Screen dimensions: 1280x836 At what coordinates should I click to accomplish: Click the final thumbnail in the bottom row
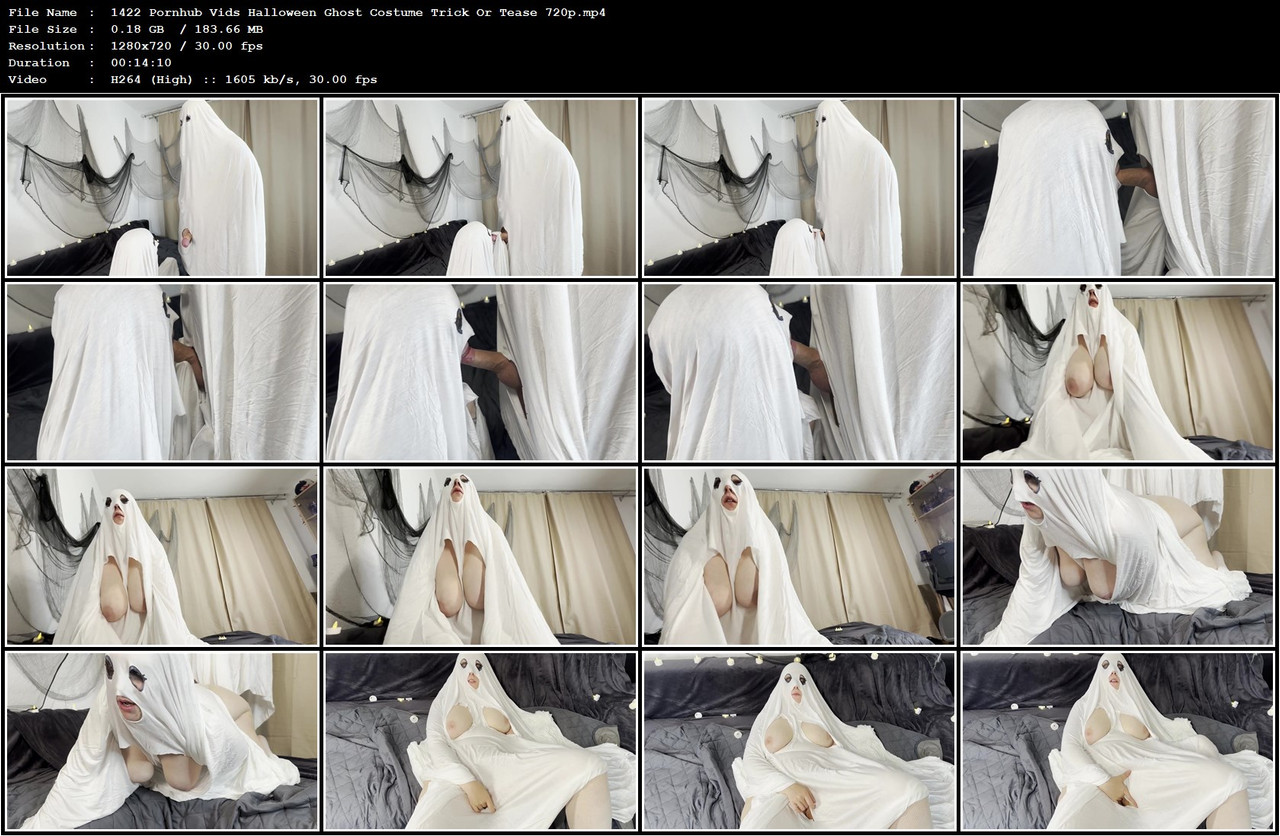point(1117,742)
